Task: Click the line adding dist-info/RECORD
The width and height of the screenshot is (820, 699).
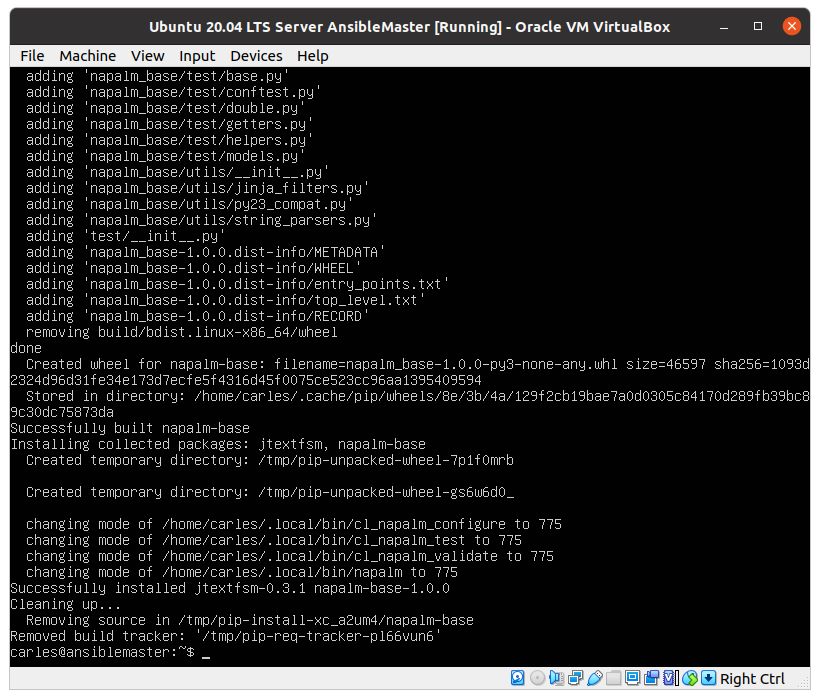Action: point(198,316)
